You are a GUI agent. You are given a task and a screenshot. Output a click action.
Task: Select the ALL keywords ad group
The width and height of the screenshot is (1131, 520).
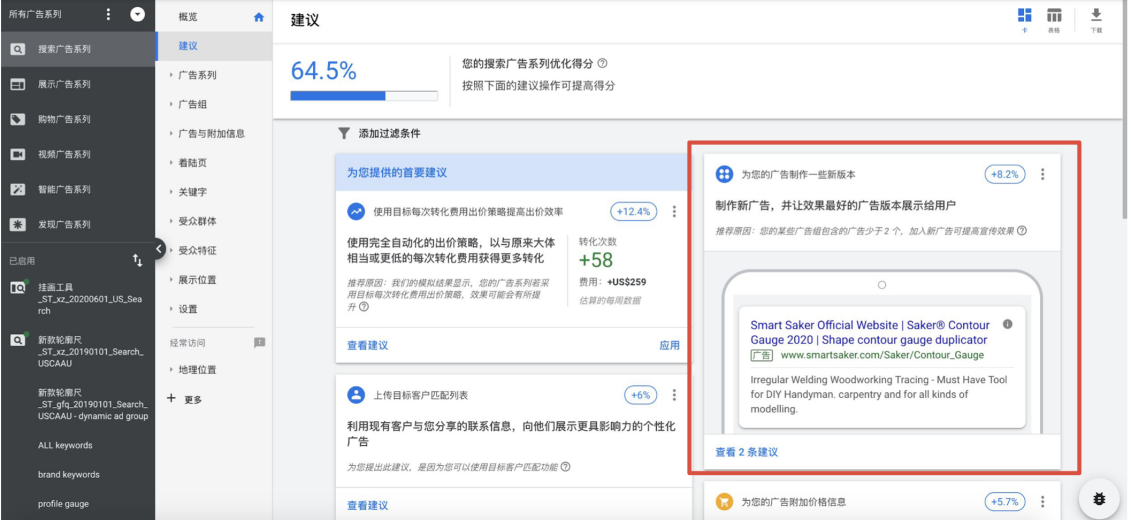(65, 446)
